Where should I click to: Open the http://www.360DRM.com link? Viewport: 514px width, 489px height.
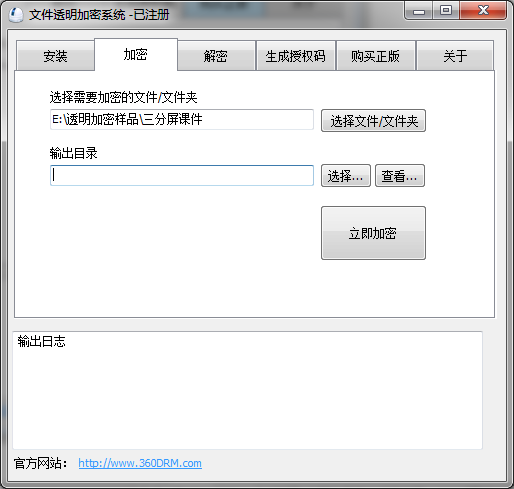140,463
